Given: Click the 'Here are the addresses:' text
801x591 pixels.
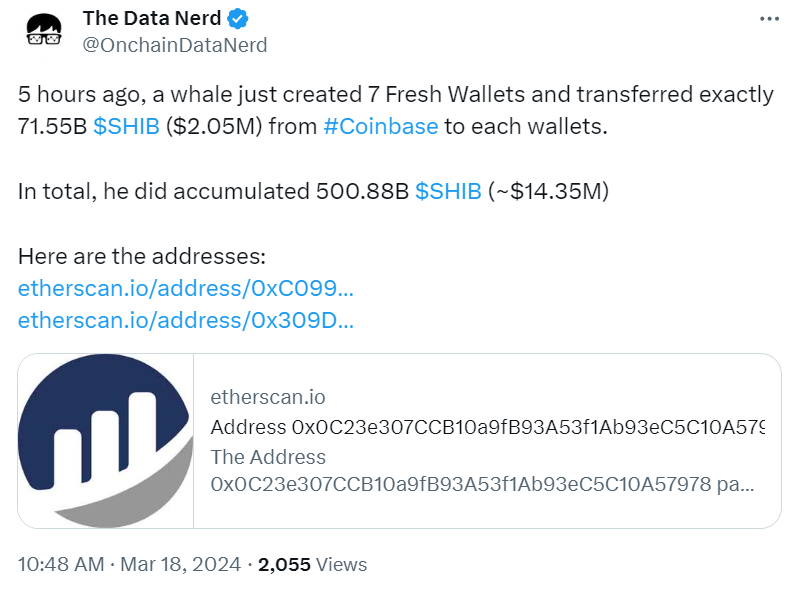Looking at the screenshot, I should point(142,256).
